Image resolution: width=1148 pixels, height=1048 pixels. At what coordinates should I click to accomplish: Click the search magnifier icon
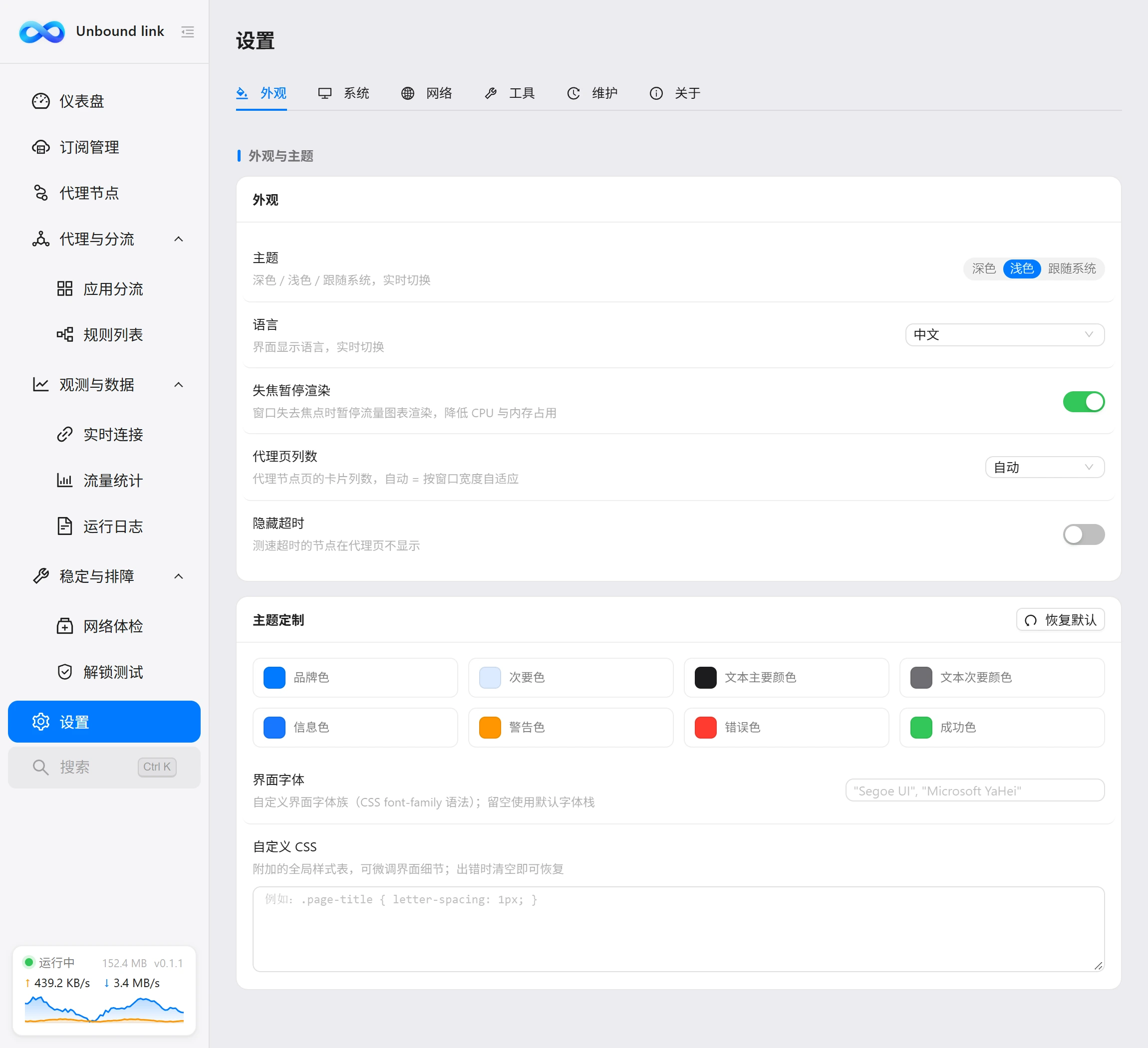click(40, 768)
